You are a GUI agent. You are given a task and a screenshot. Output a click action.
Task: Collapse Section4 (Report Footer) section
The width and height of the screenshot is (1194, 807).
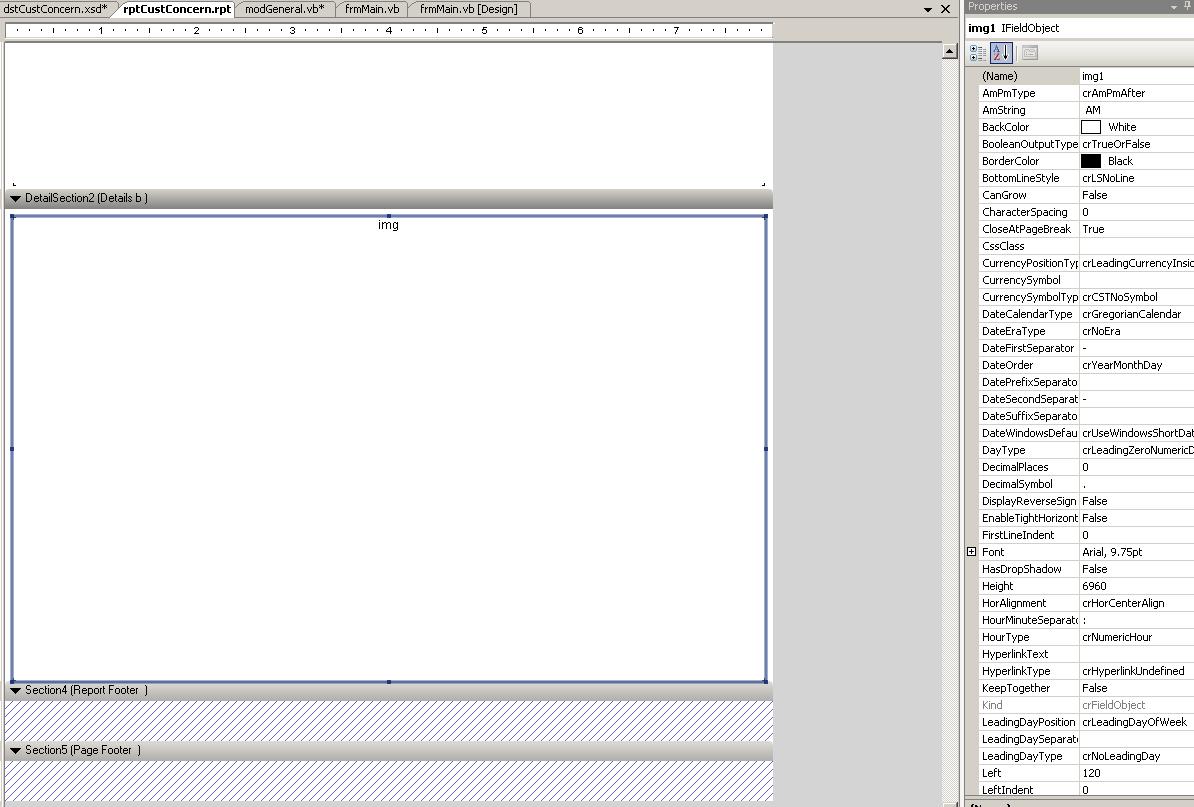pyautogui.click(x=15, y=691)
